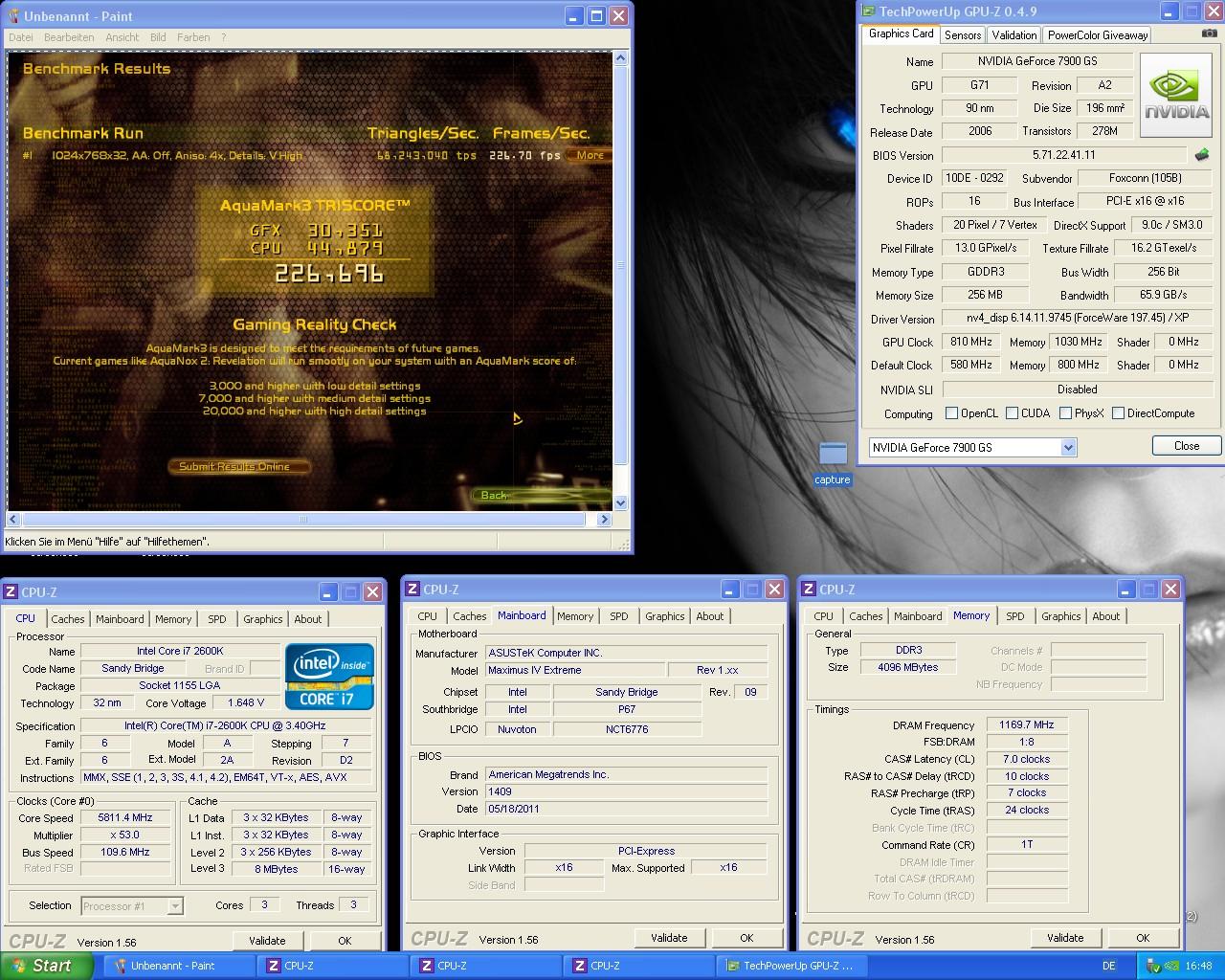Click the Submit Results Online button

tap(241, 466)
